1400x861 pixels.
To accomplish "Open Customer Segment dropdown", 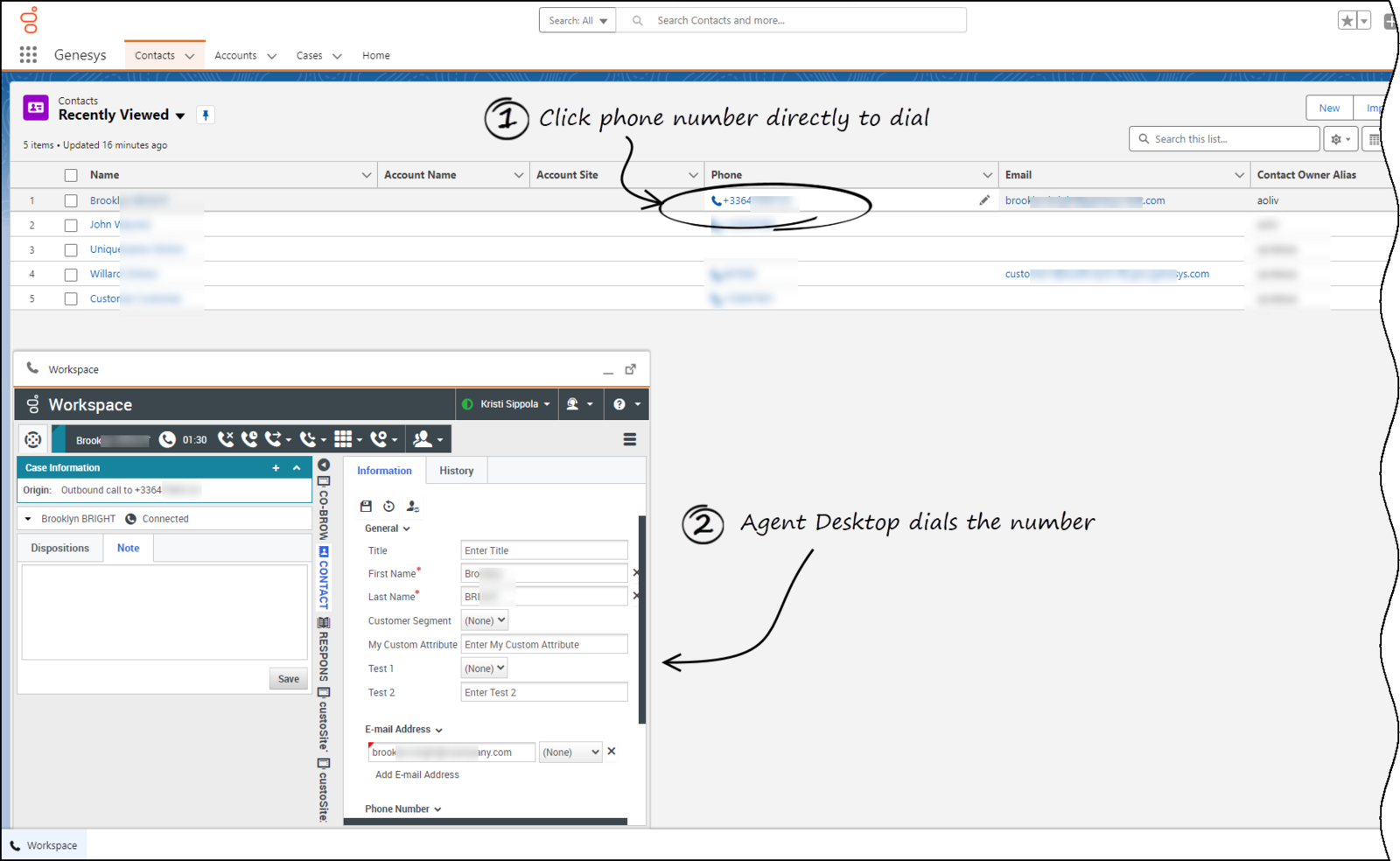I will click(485, 620).
